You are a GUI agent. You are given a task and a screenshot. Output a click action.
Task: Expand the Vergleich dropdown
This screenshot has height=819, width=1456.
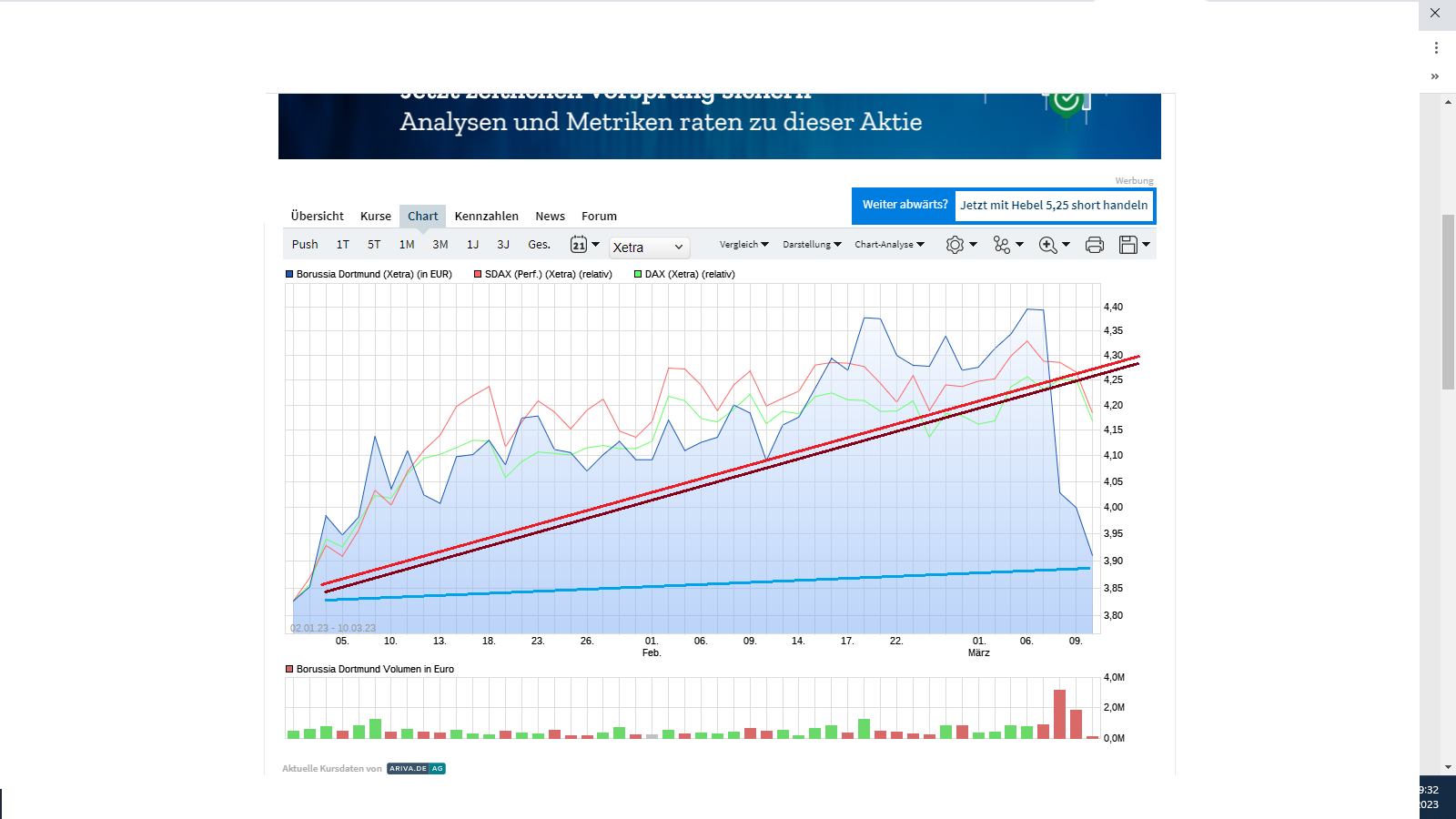click(x=744, y=245)
